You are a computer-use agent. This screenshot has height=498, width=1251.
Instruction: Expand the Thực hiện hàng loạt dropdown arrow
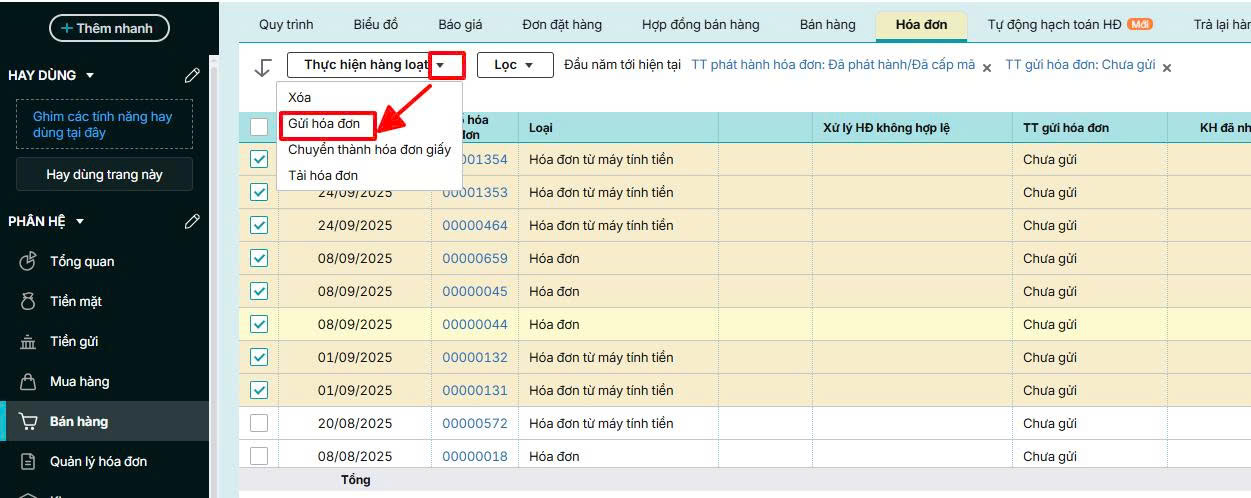click(x=447, y=65)
